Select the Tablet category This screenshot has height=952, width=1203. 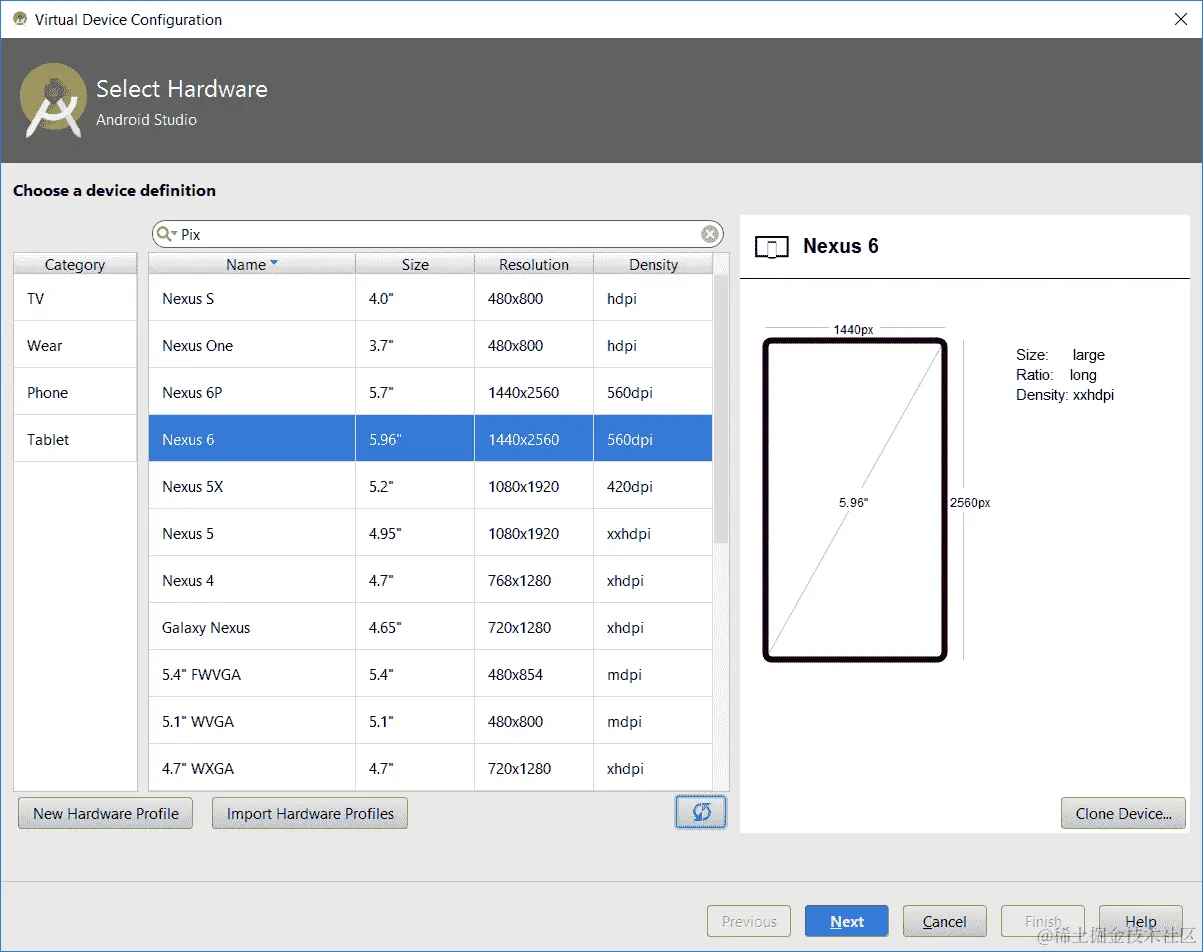(x=75, y=439)
